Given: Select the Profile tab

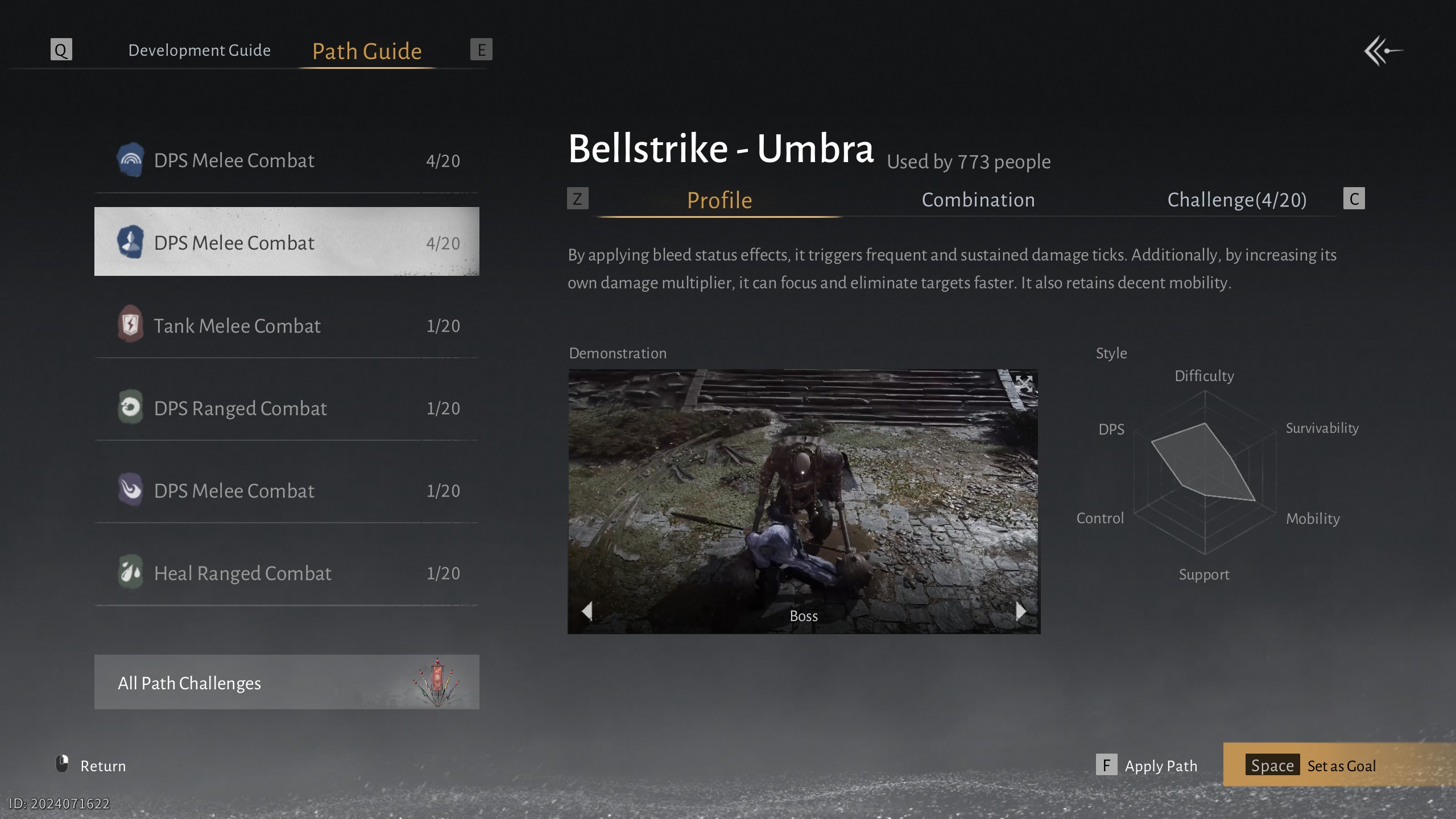Looking at the screenshot, I should (719, 200).
